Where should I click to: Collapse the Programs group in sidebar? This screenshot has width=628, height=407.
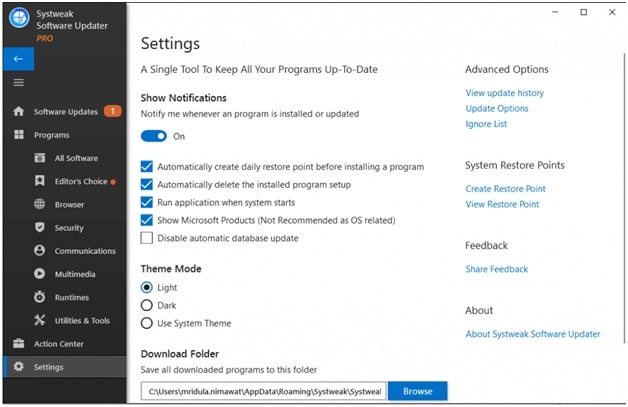[51, 135]
